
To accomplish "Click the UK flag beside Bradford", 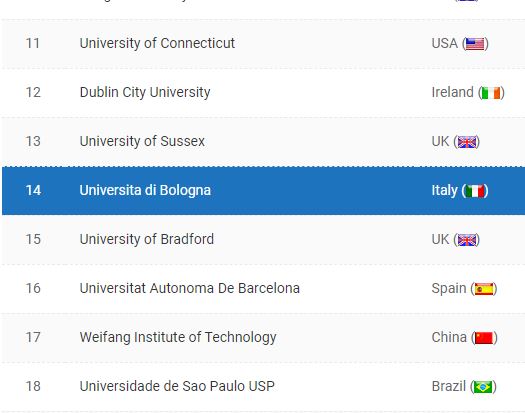I will pos(466,240).
